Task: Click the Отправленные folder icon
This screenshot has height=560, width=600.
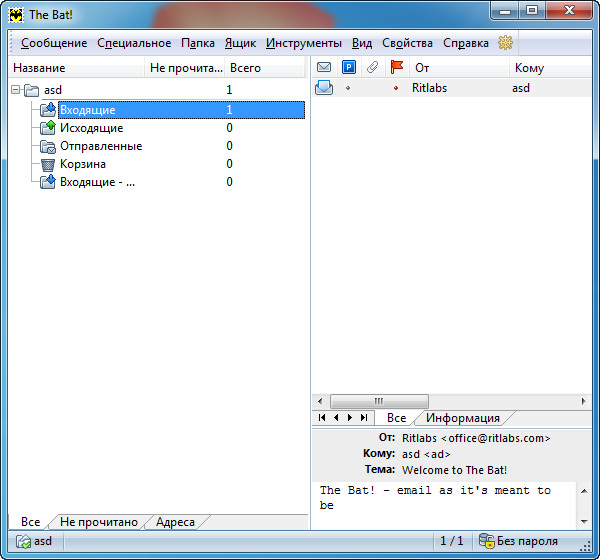Action: pyautogui.click(x=48, y=146)
